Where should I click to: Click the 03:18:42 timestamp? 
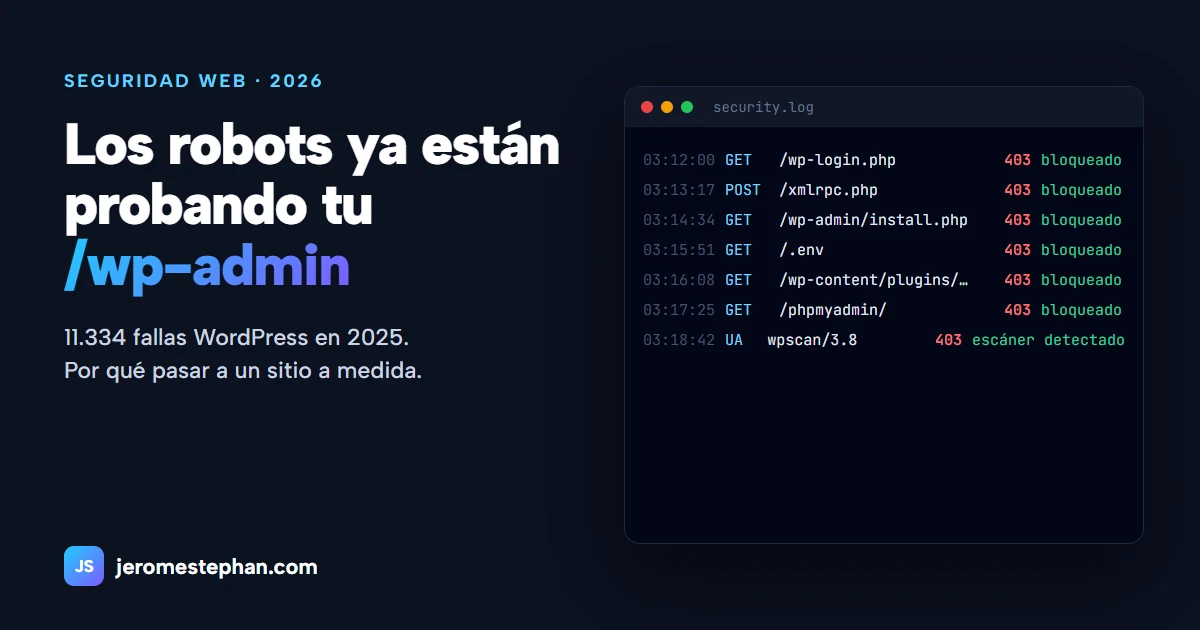[x=679, y=340]
